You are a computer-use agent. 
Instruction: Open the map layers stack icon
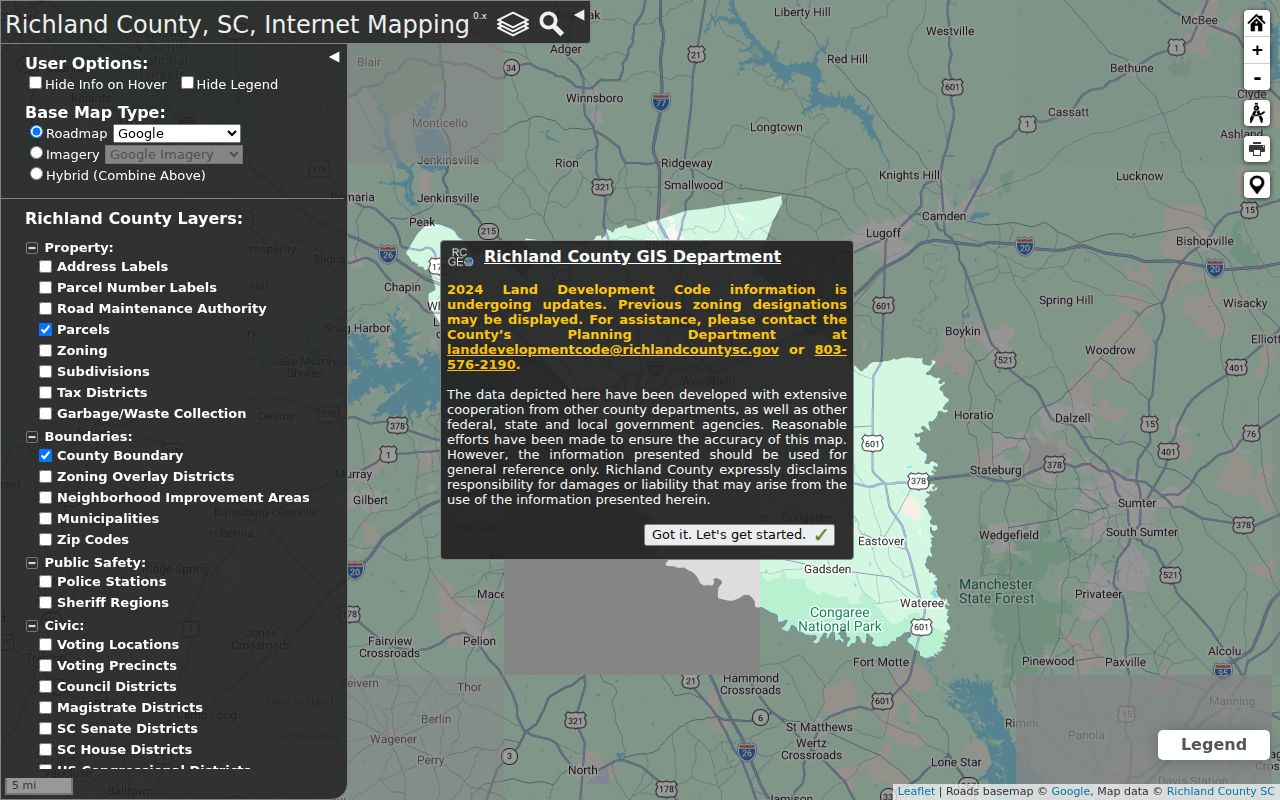[x=513, y=24]
